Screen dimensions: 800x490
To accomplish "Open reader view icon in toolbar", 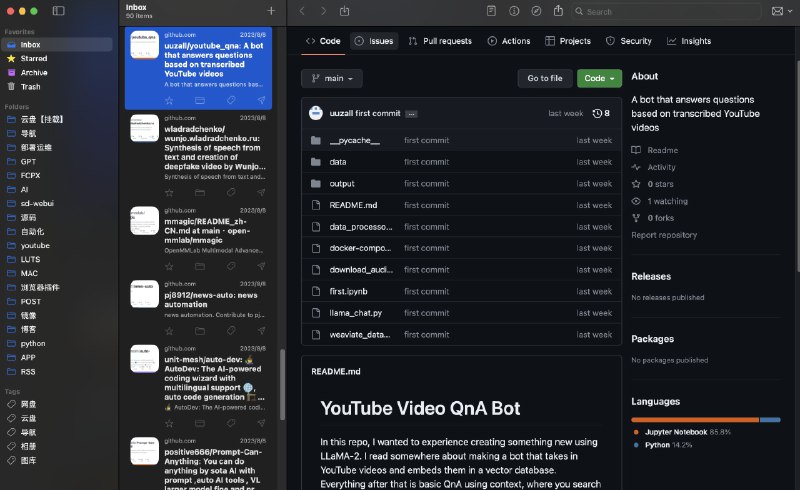I will 491,11.
